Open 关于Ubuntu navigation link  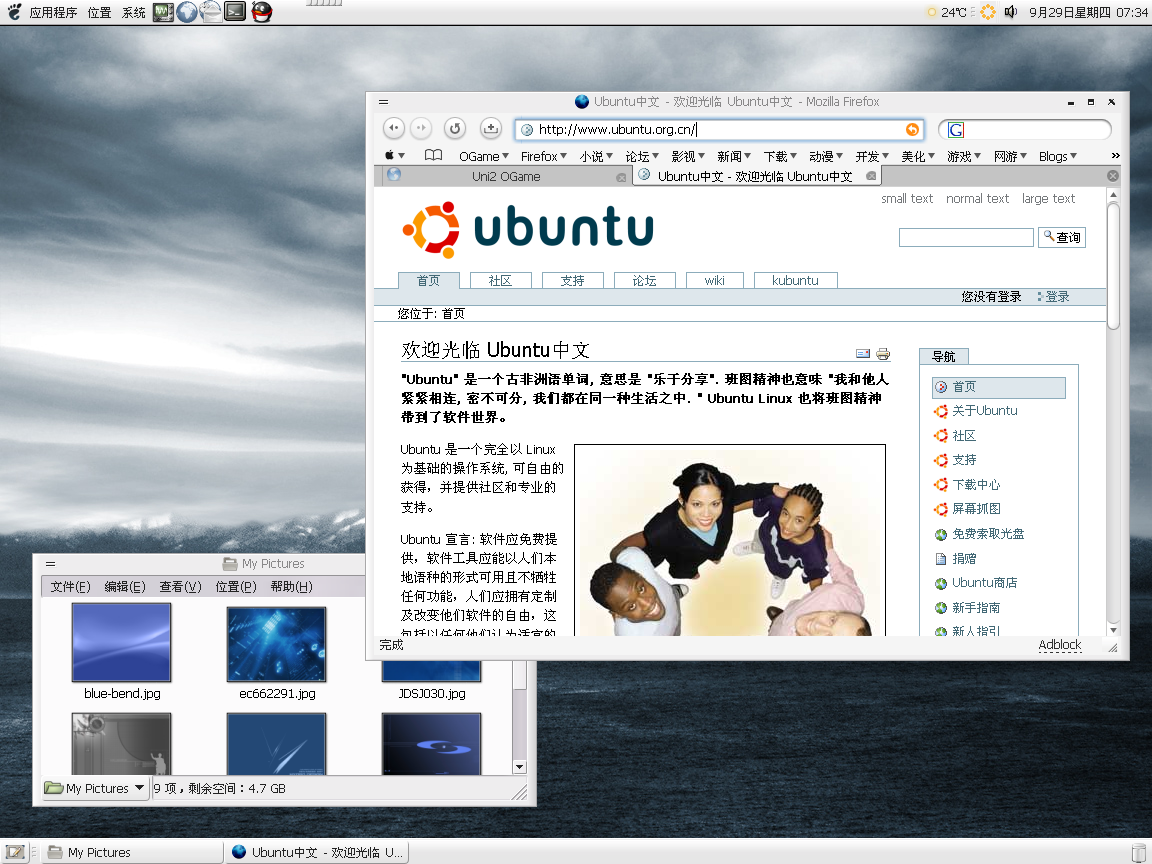coord(984,411)
